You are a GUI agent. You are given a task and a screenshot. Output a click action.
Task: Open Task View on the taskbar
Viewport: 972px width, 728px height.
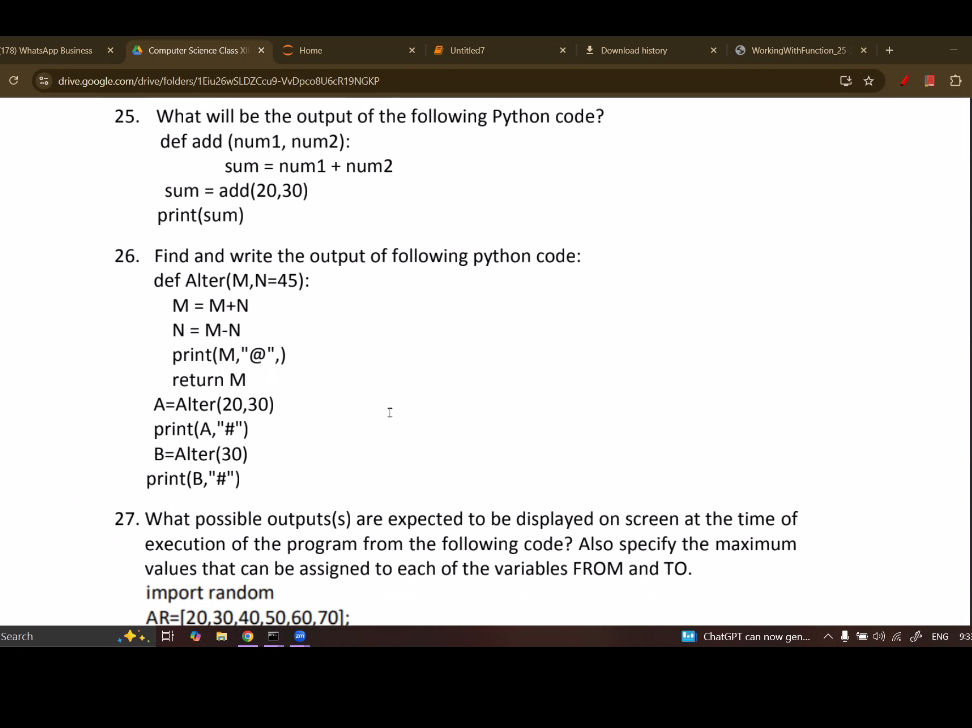[x=167, y=636]
